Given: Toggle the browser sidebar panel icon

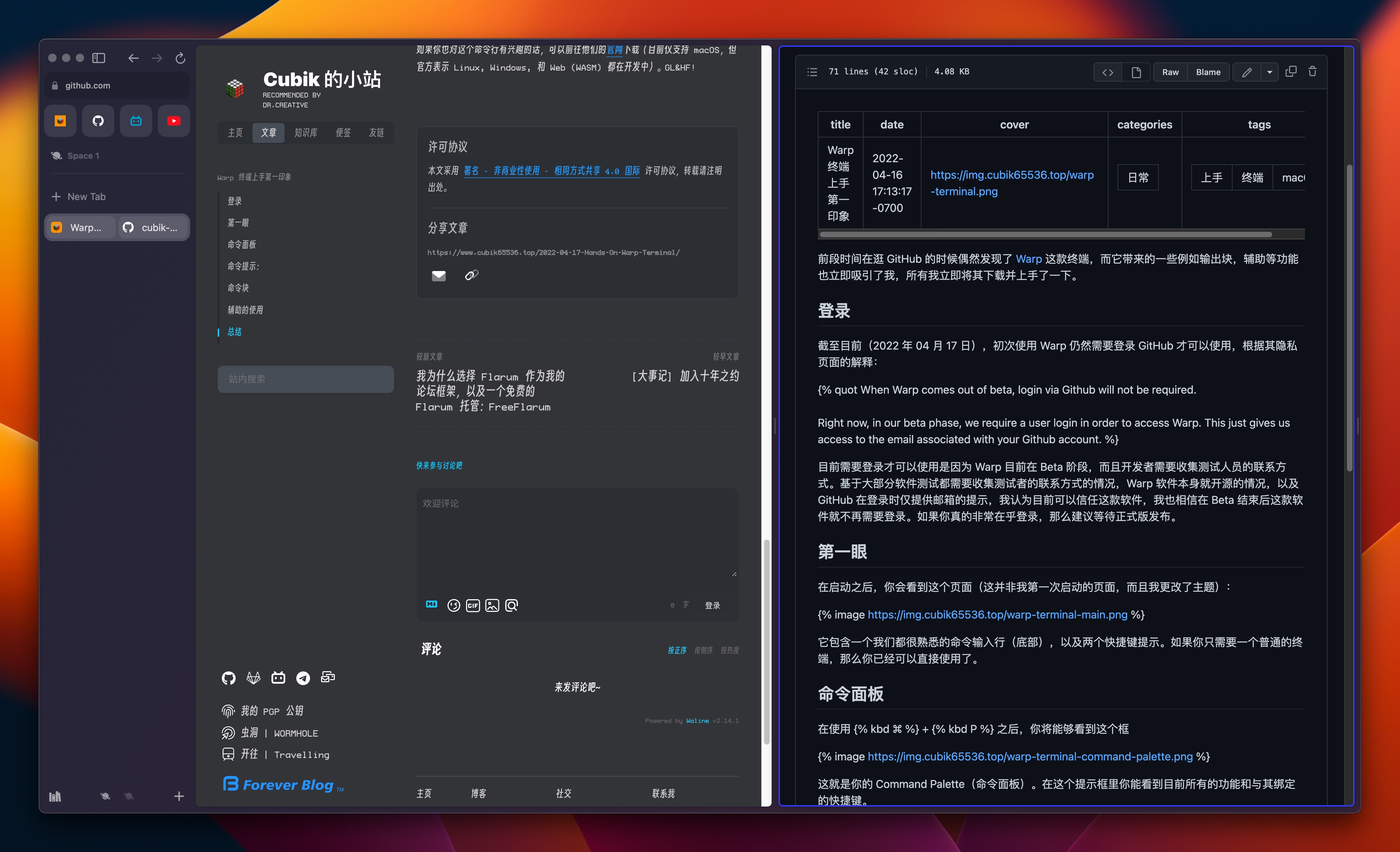Looking at the screenshot, I should [x=99, y=58].
